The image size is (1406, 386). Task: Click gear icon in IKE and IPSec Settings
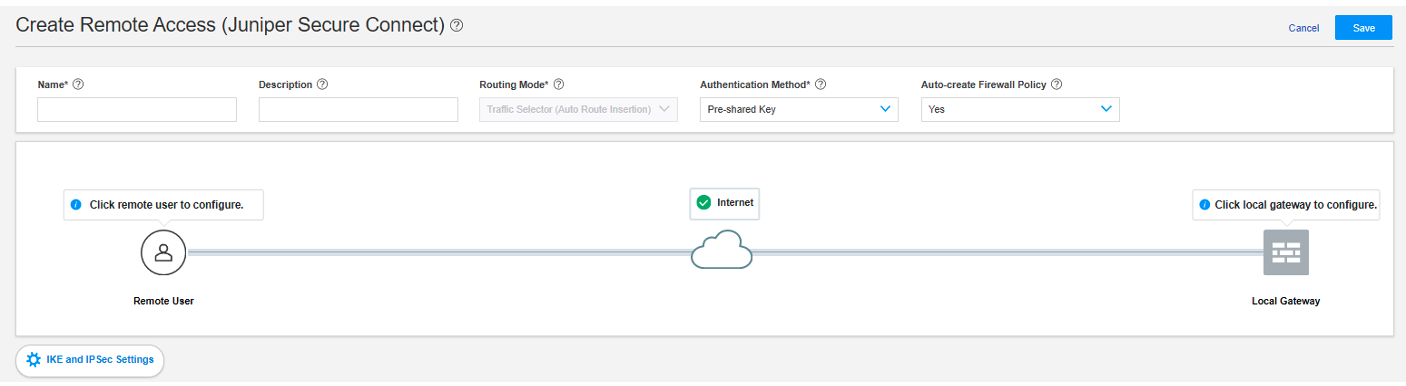(33, 360)
